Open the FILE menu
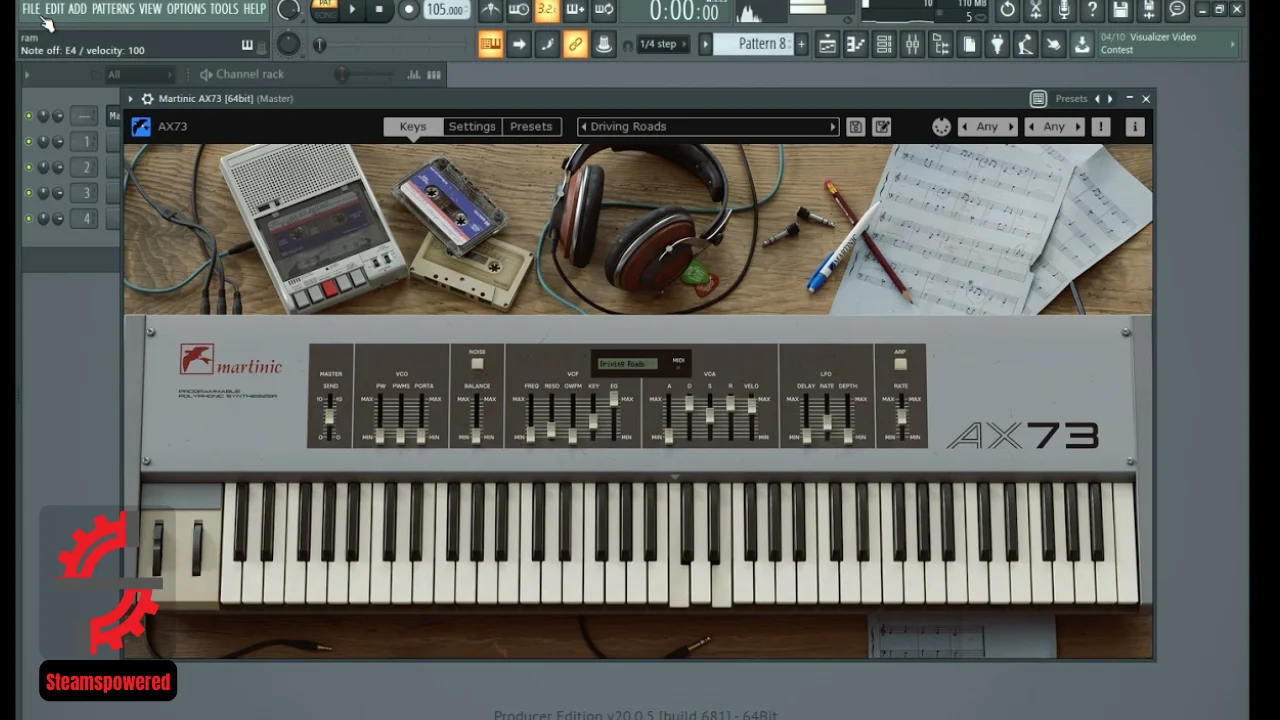Image resolution: width=1280 pixels, height=720 pixels. (x=31, y=9)
